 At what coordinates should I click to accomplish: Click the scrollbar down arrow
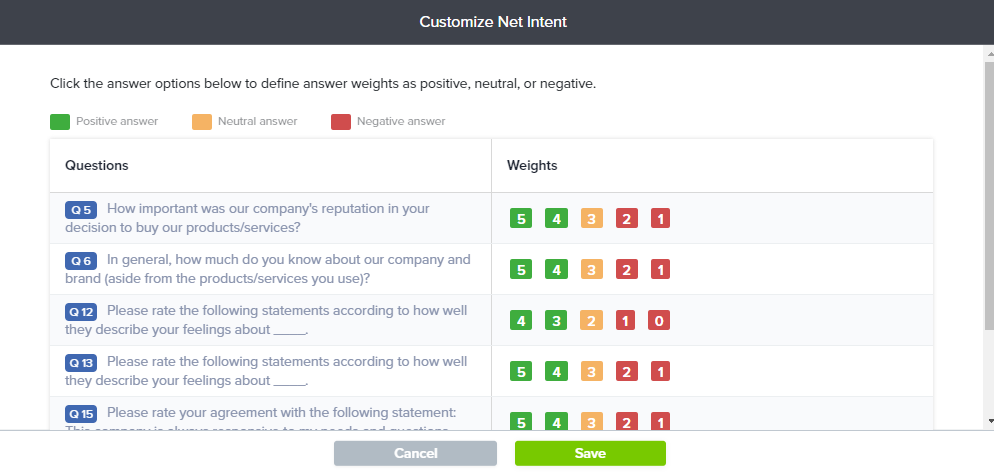pyautogui.click(x=989, y=421)
